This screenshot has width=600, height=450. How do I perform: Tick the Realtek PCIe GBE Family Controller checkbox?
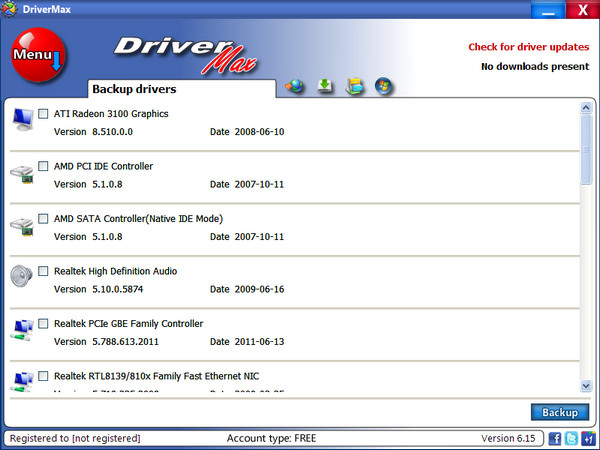click(43, 323)
